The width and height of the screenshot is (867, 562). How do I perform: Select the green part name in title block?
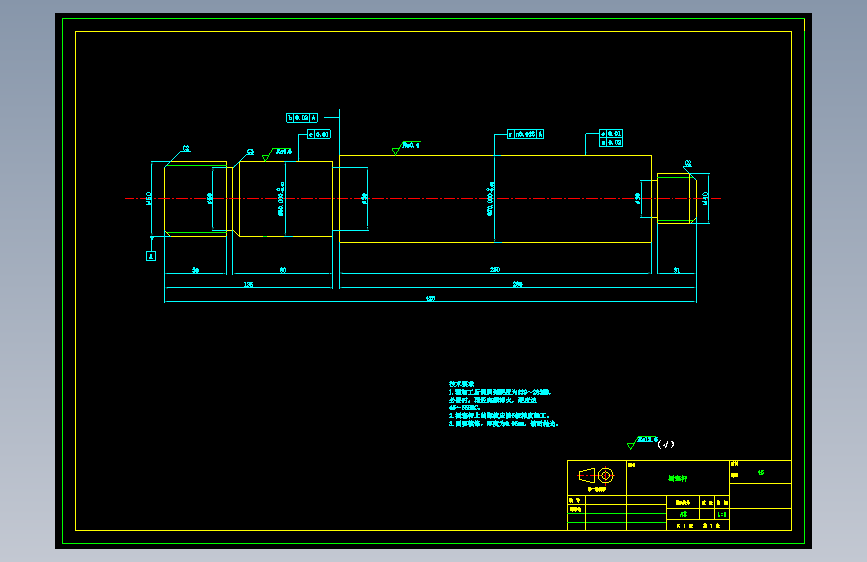pos(677,478)
